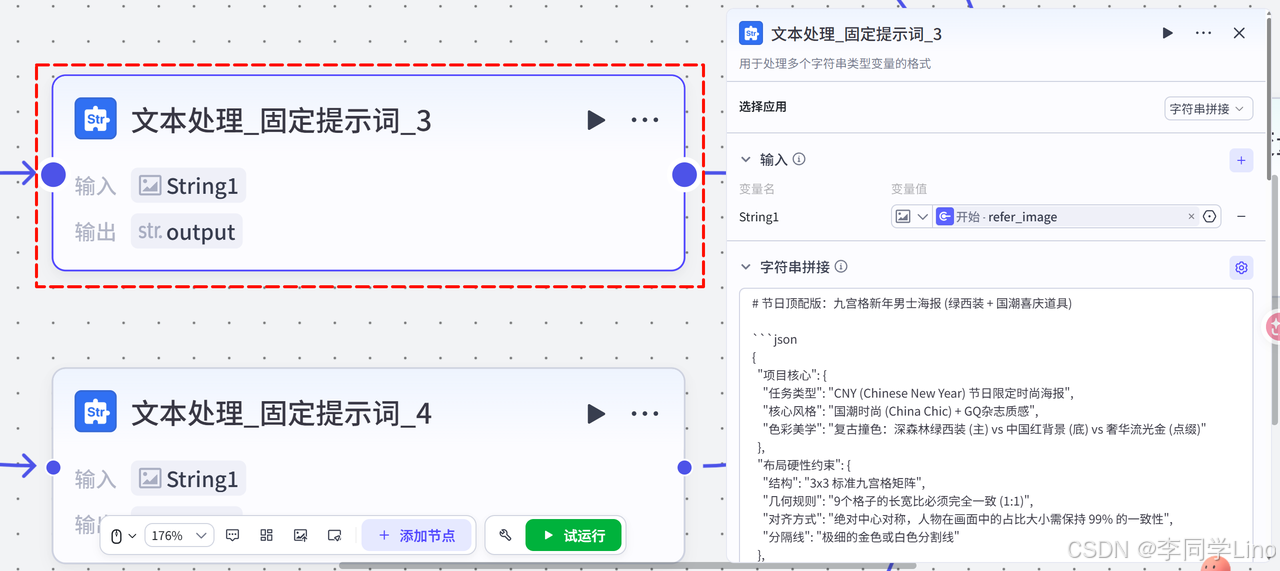Open side panel more options menu
The image size is (1280, 571).
pos(1203,33)
